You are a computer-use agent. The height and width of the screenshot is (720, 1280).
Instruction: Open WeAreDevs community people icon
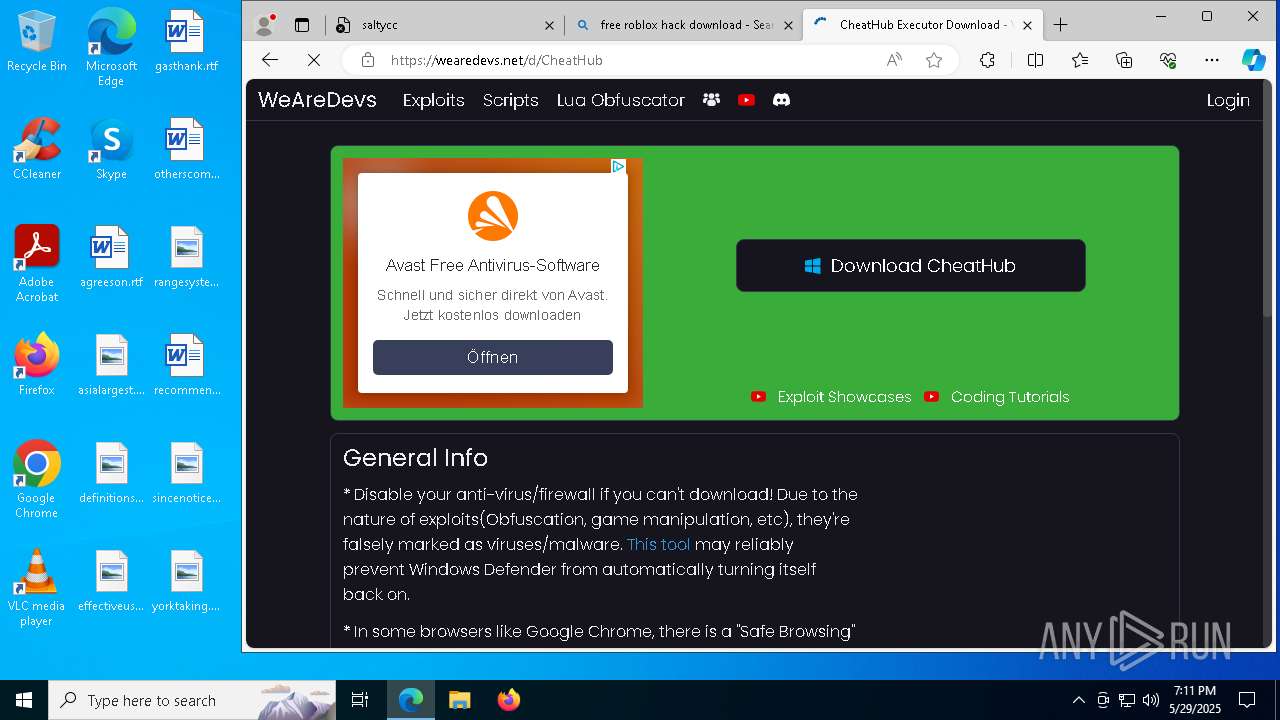tap(711, 100)
